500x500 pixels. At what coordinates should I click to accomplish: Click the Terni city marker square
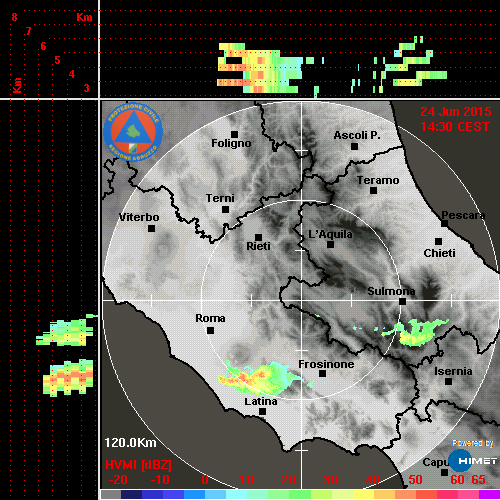[225, 210]
